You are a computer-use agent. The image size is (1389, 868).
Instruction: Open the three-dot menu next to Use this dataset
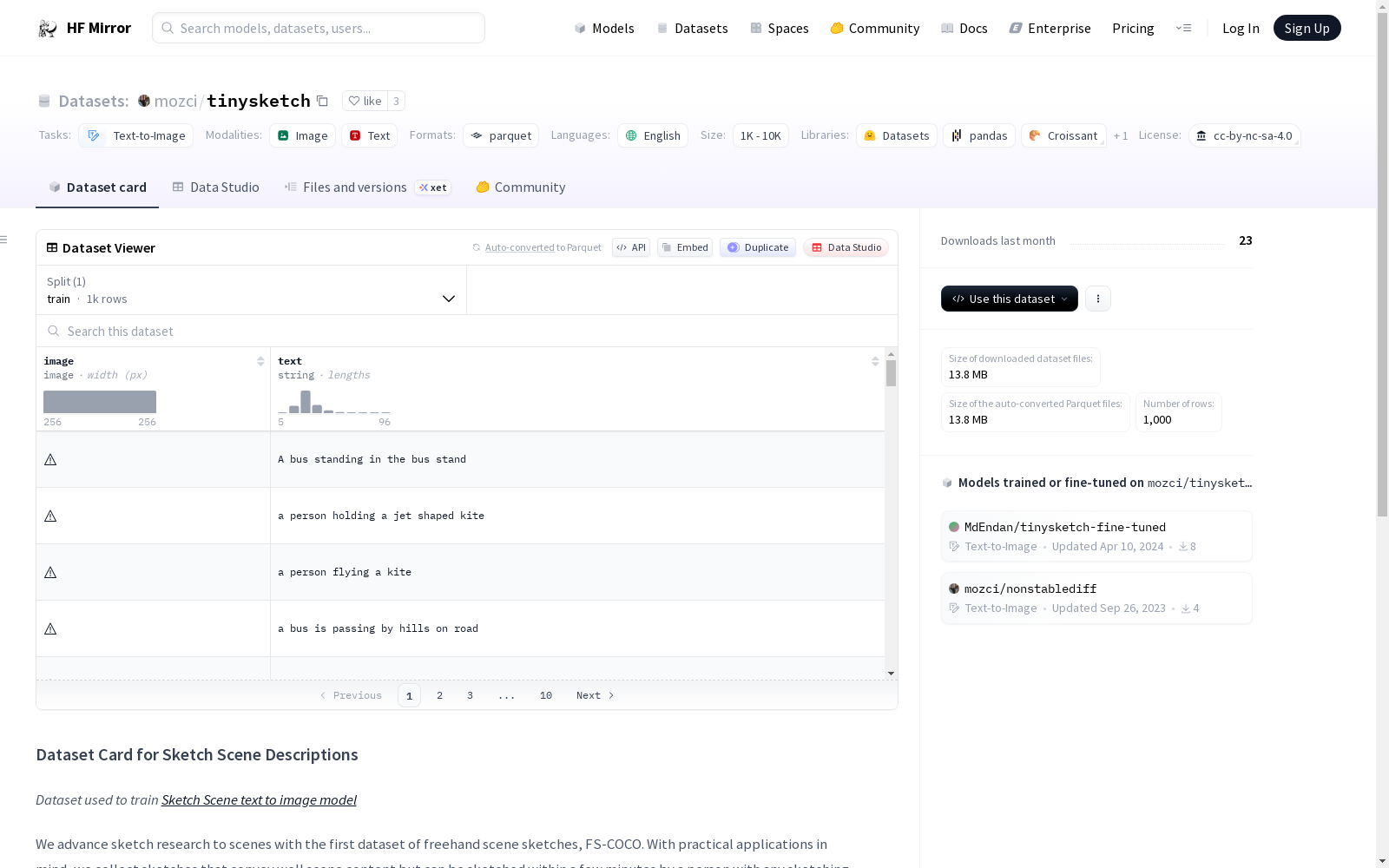(x=1098, y=299)
